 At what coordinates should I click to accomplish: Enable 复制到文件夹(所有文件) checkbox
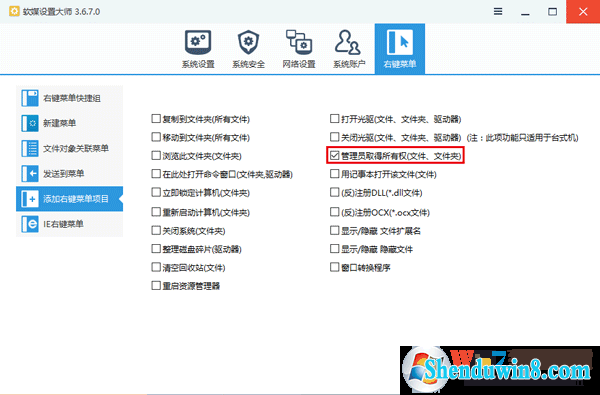coord(156,119)
